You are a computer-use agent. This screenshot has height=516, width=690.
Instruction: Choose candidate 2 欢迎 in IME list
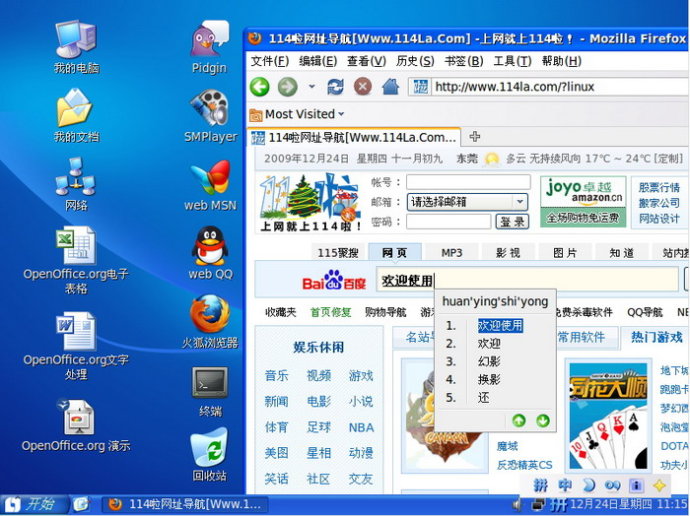(x=489, y=344)
